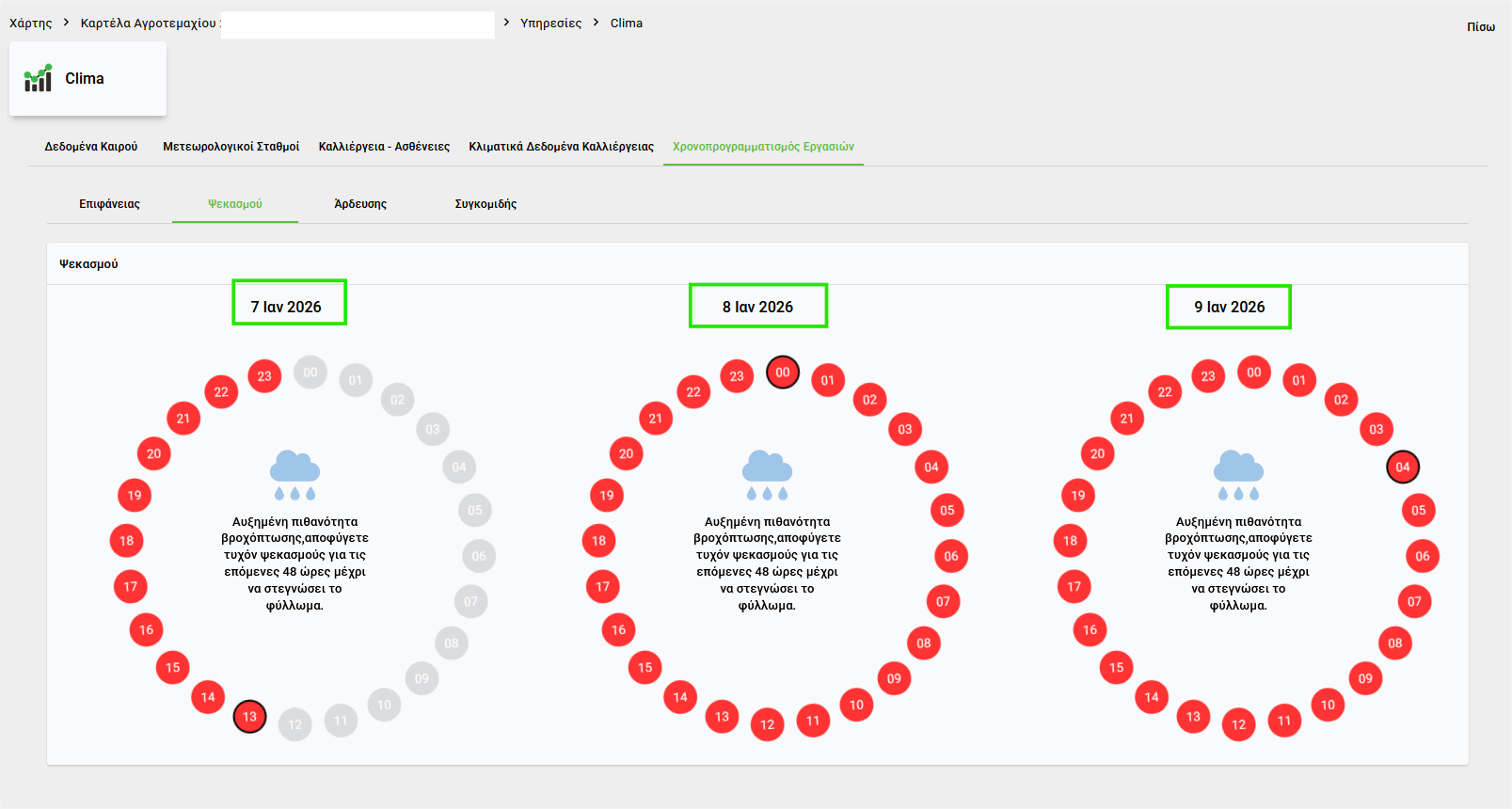The height and width of the screenshot is (809, 1512).
Task: Click the Clima bar chart icon
Action: tap(39, 79)
